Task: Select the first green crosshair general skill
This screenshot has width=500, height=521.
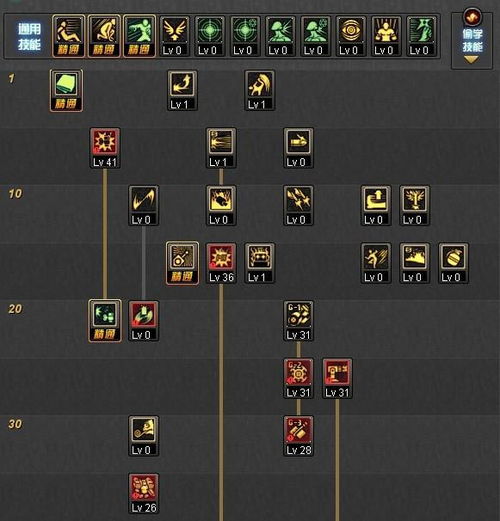Action: (x=210, y=36)
